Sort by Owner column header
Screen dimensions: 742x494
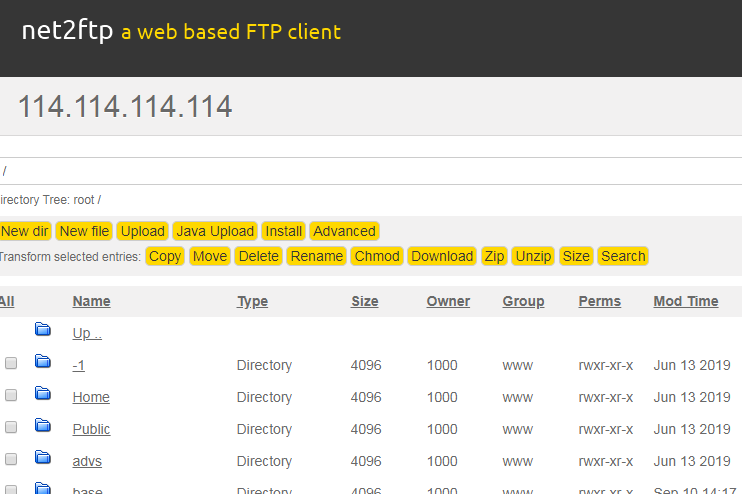(x=448, y=301)
